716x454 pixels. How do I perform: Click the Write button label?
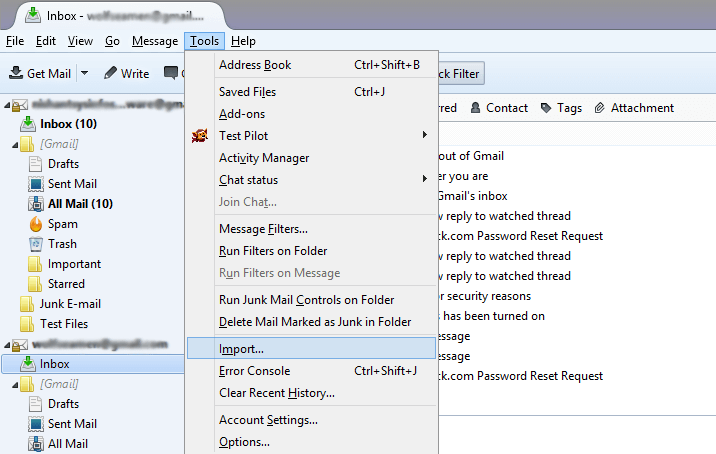click(x=135, y=74)
